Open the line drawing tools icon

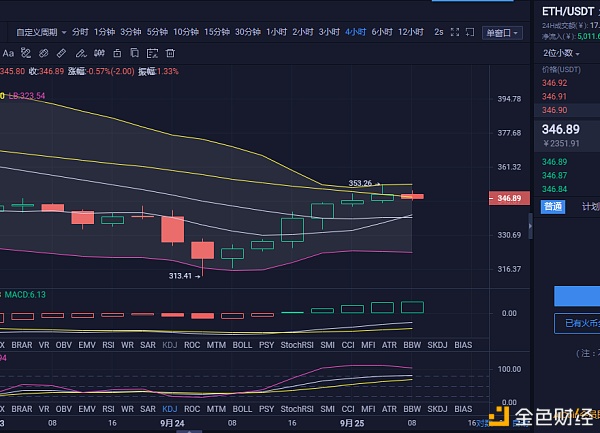tap(26, 53)
